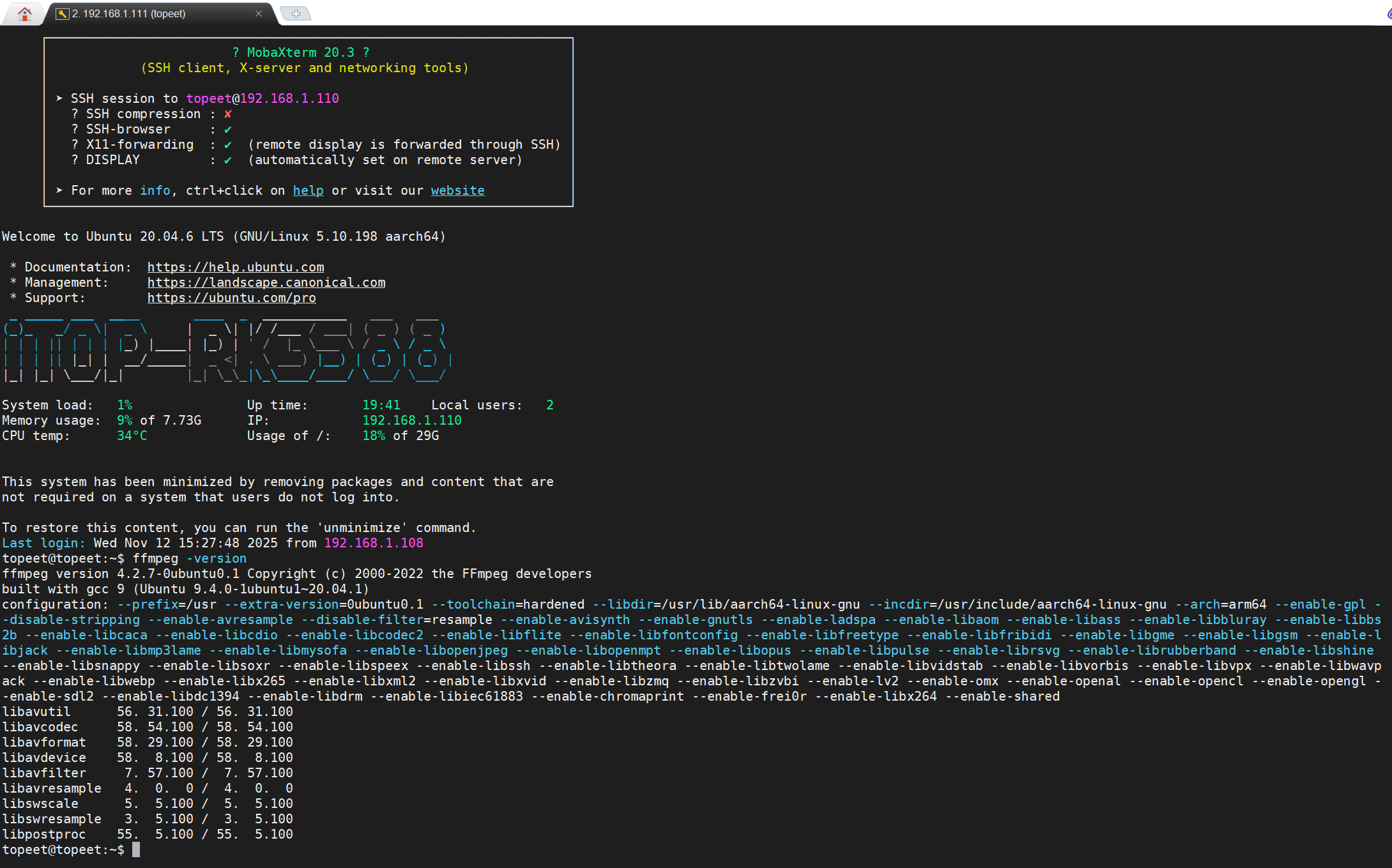Open the https://landscape.canonical.com management link
Screen dimensions: 1392x868
266,282
